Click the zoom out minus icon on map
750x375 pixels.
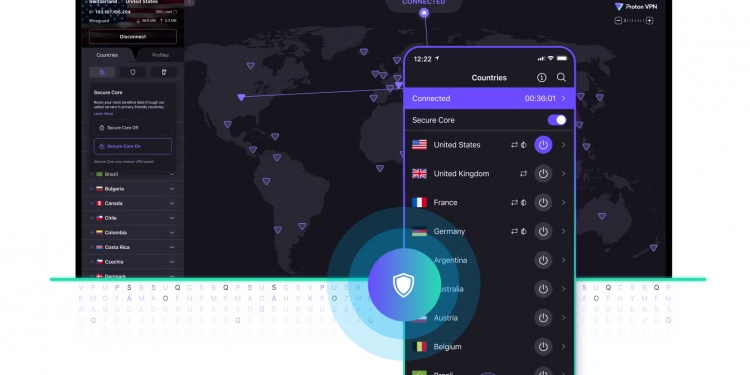coord(618,21)
